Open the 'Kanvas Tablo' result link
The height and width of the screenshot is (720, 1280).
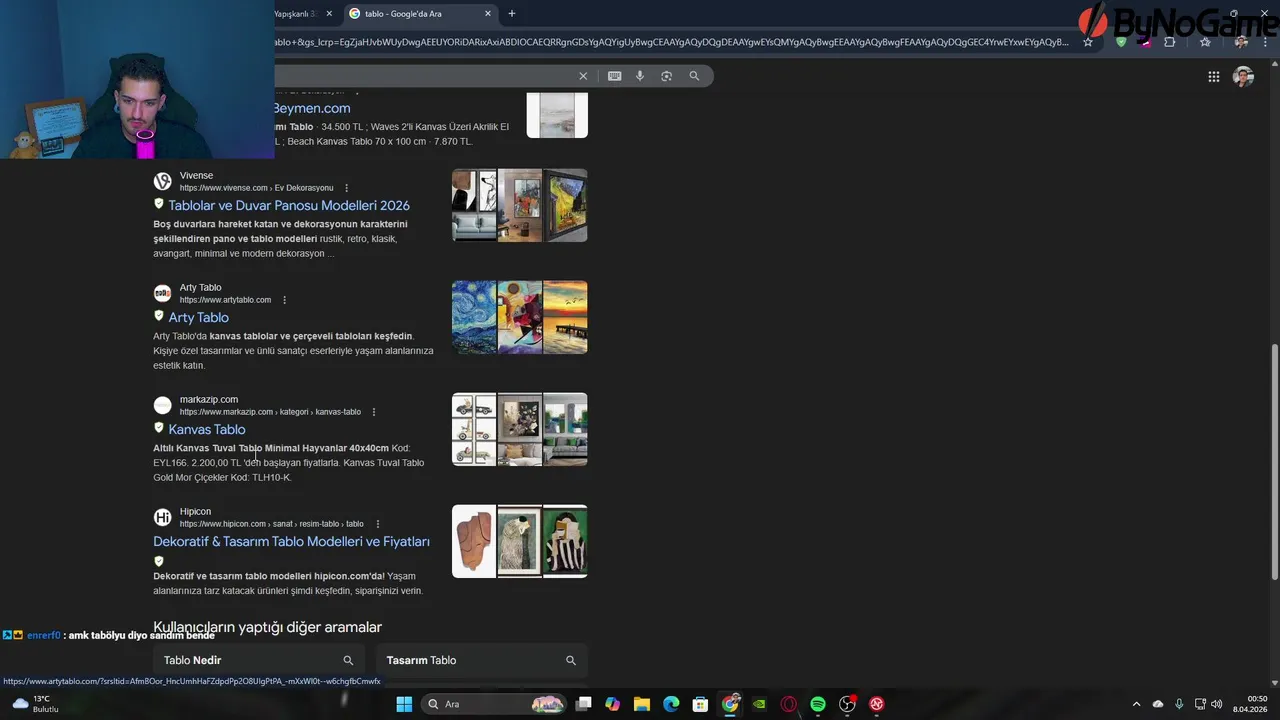coord(207,429)
